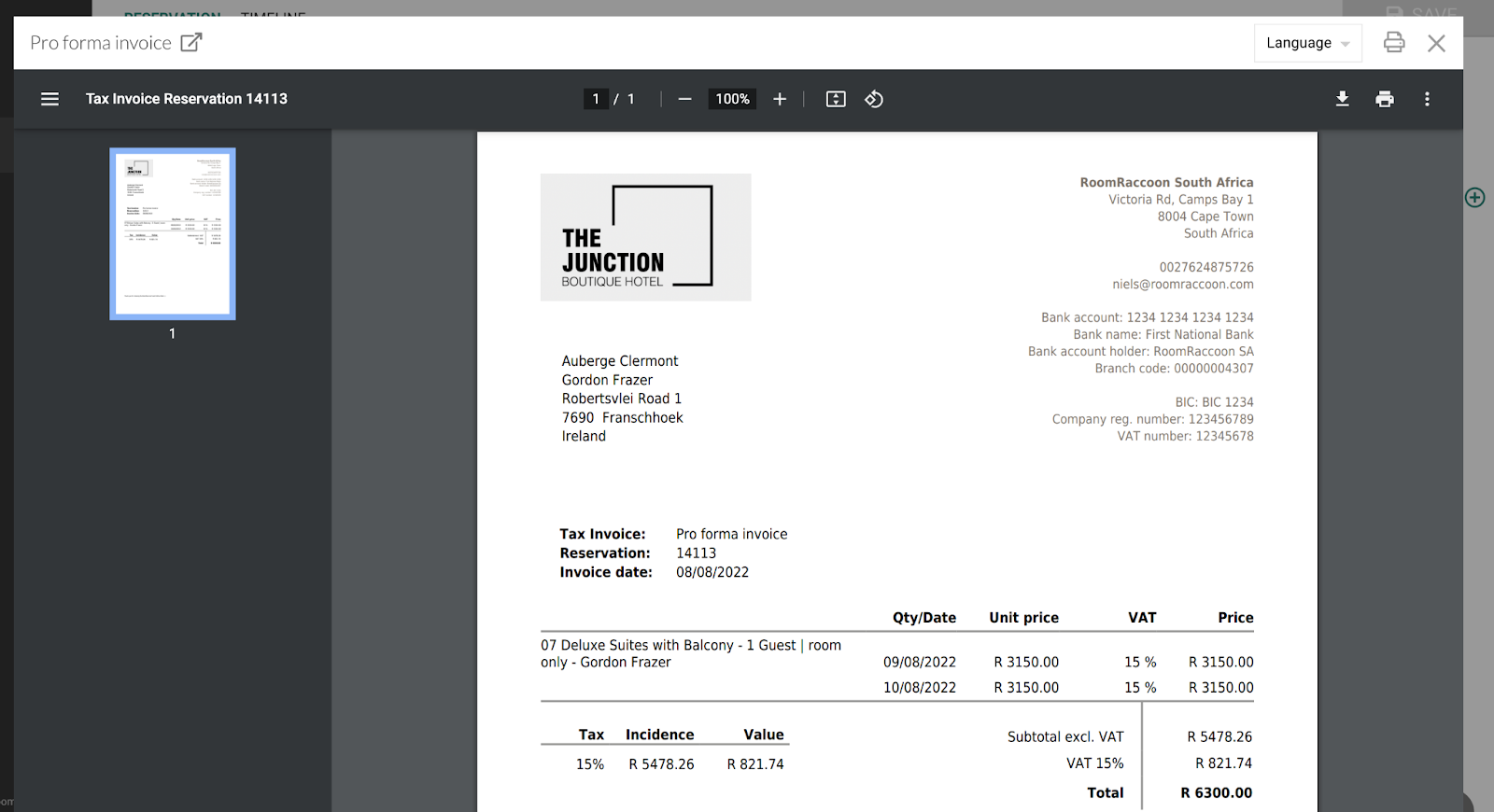Open the Language dropdown
Screen dimensions: 1494x812
coord(1307,43)
